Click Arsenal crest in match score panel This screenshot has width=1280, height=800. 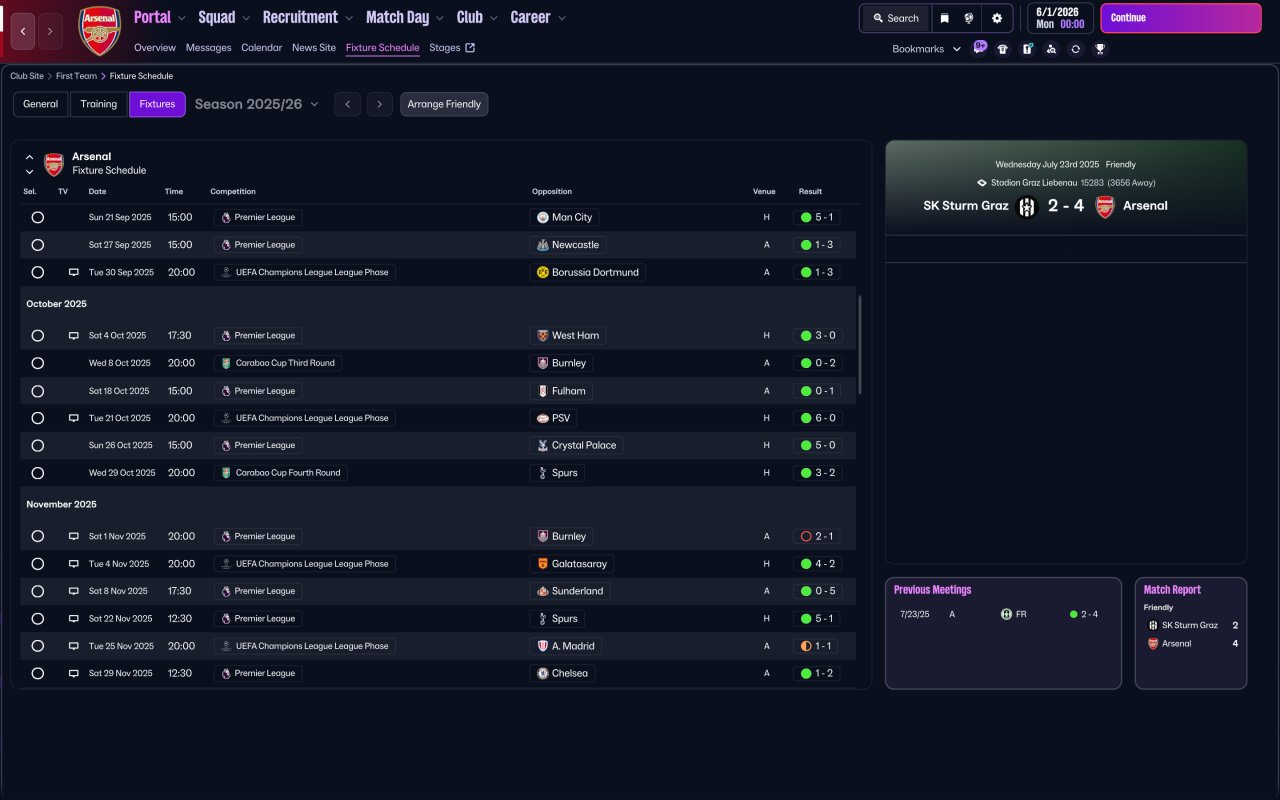click(x=1105, y=207)
